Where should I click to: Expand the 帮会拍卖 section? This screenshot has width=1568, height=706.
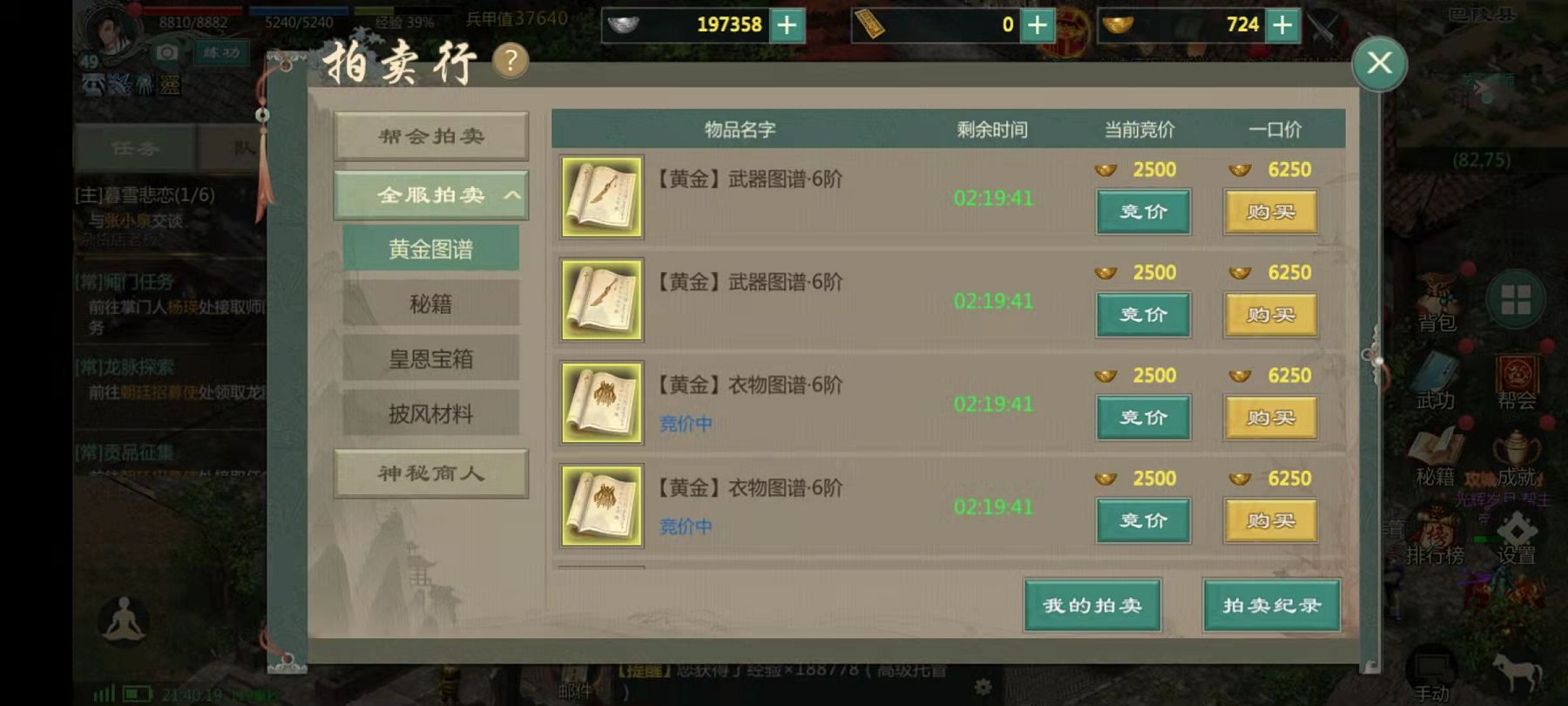(x=431, y=136)
